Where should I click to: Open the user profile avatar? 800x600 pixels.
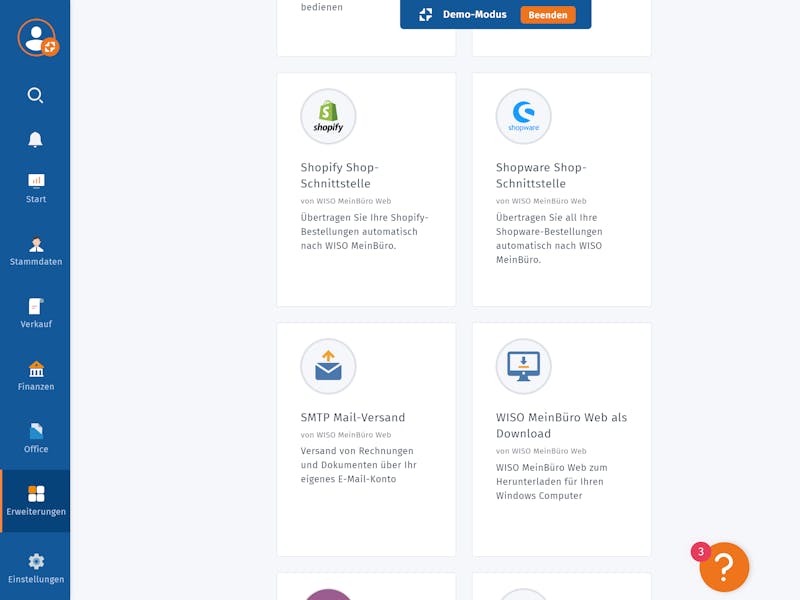click(x=37, y=38)
